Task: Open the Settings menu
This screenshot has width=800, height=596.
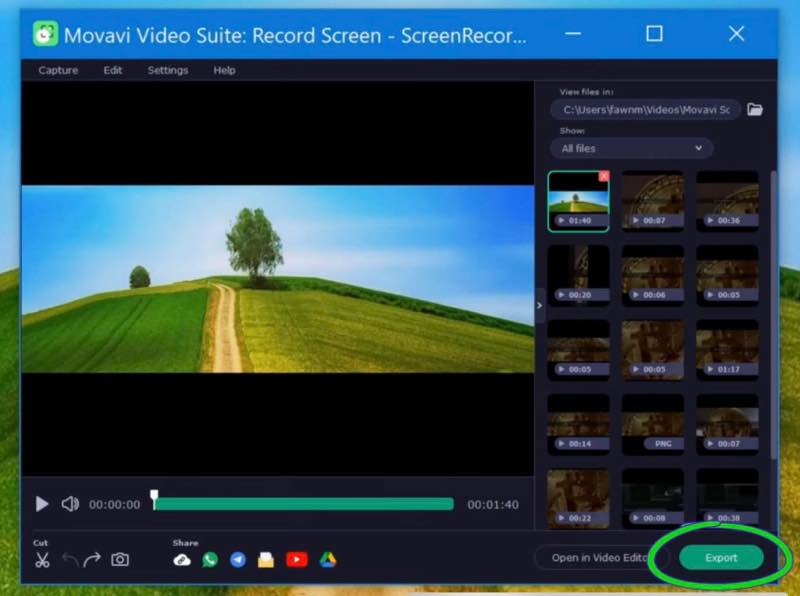Action: pyautogui.click(x=167, y=70)
